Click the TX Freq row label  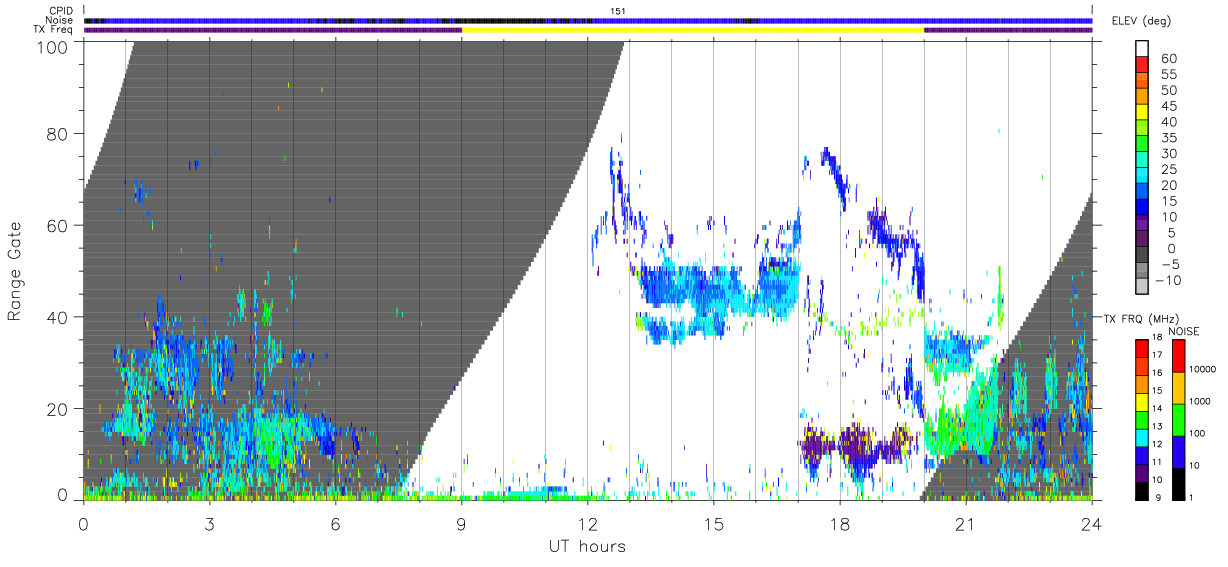tap(51, 30)
